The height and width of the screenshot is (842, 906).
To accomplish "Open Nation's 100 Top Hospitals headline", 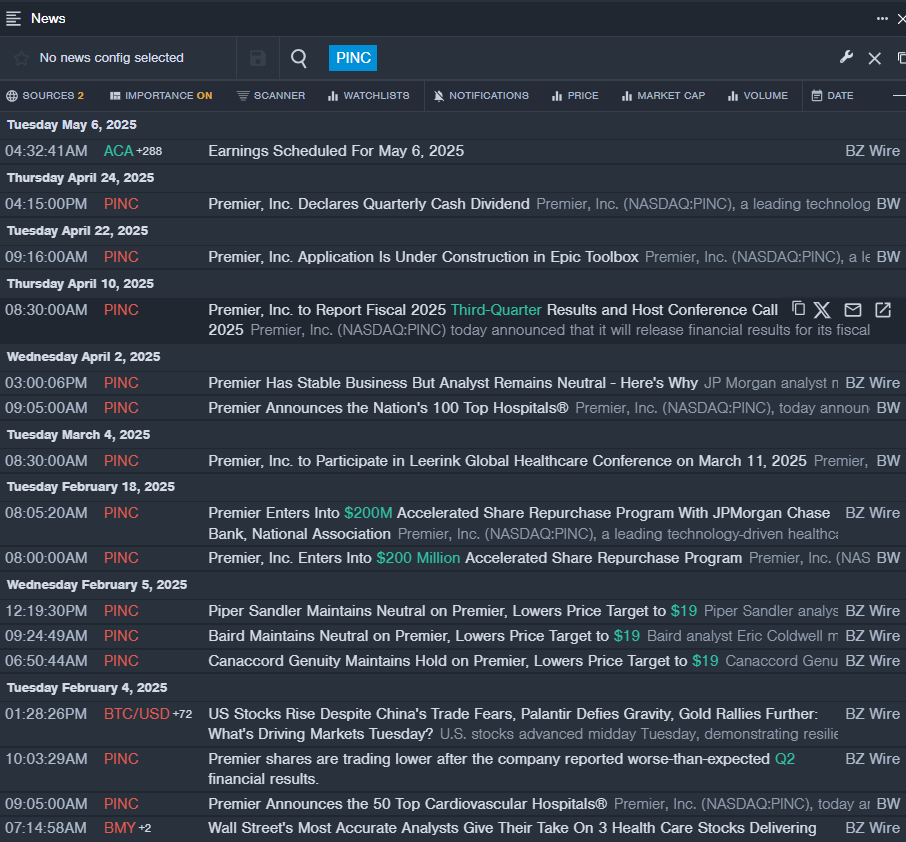I will pyautogui.click(x=388, y=407).
